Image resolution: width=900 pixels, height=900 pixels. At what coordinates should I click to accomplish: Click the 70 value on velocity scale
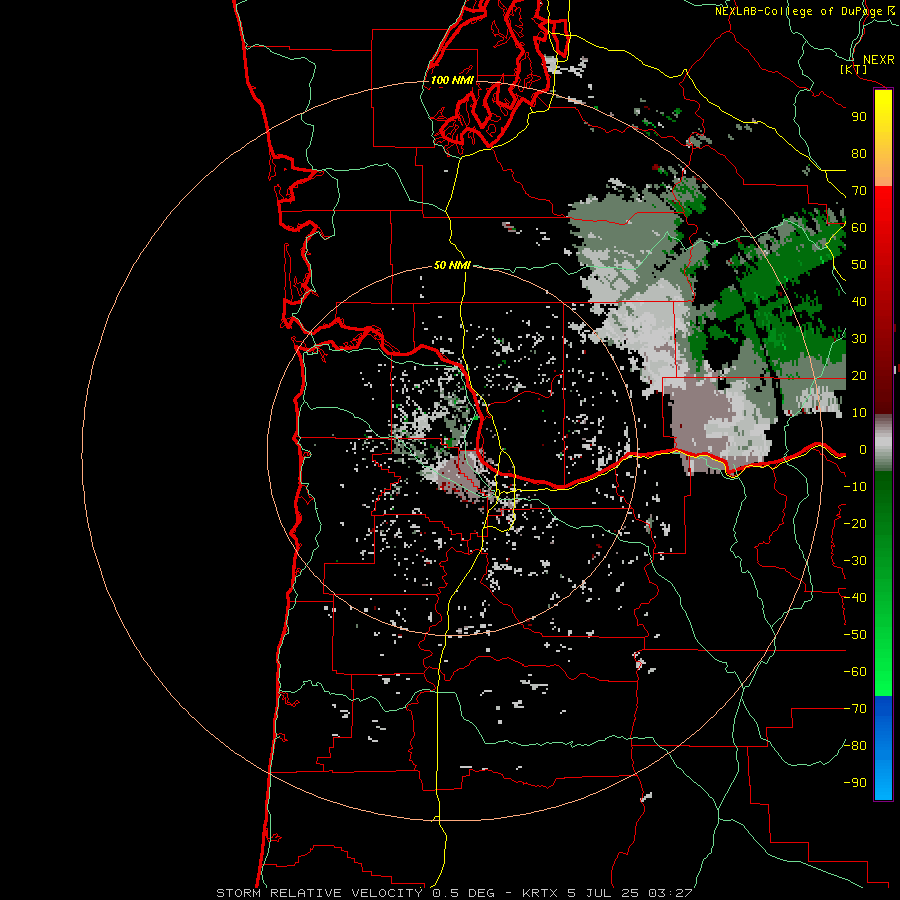859,191
